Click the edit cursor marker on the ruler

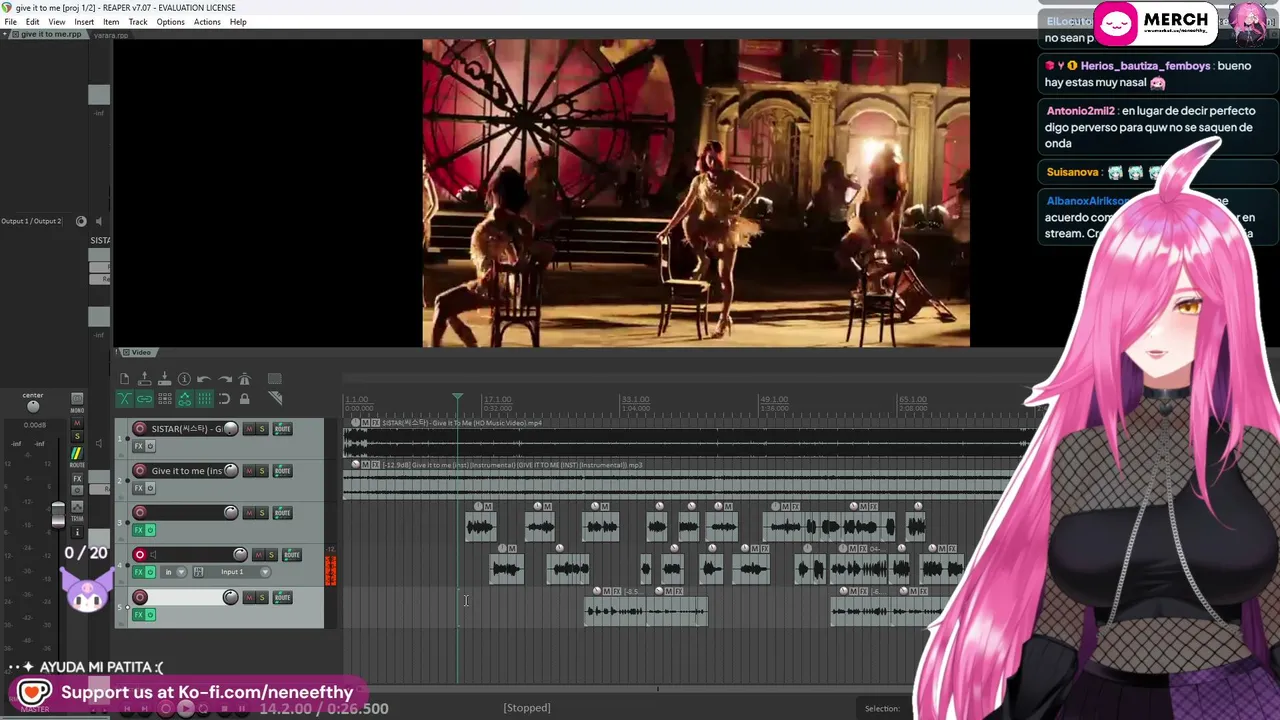457,398
